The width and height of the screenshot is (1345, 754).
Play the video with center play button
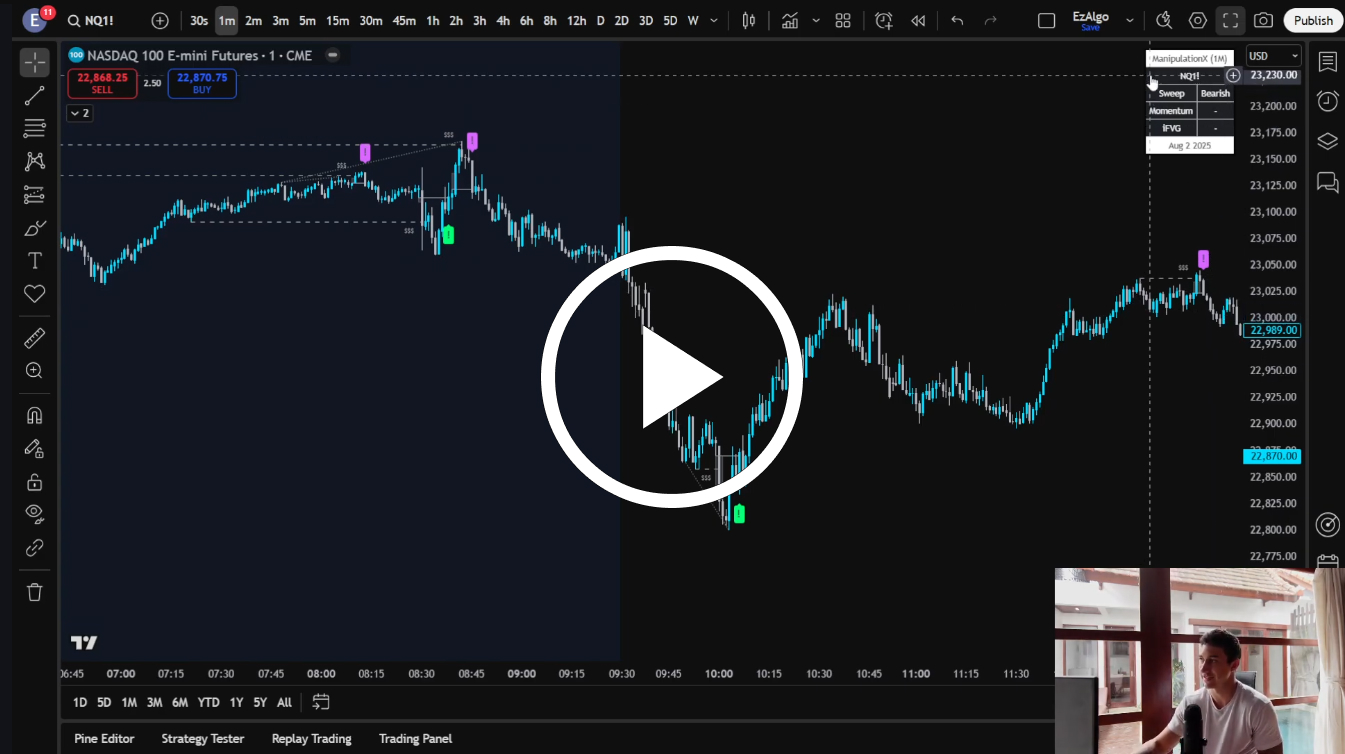tap(672, 377)
